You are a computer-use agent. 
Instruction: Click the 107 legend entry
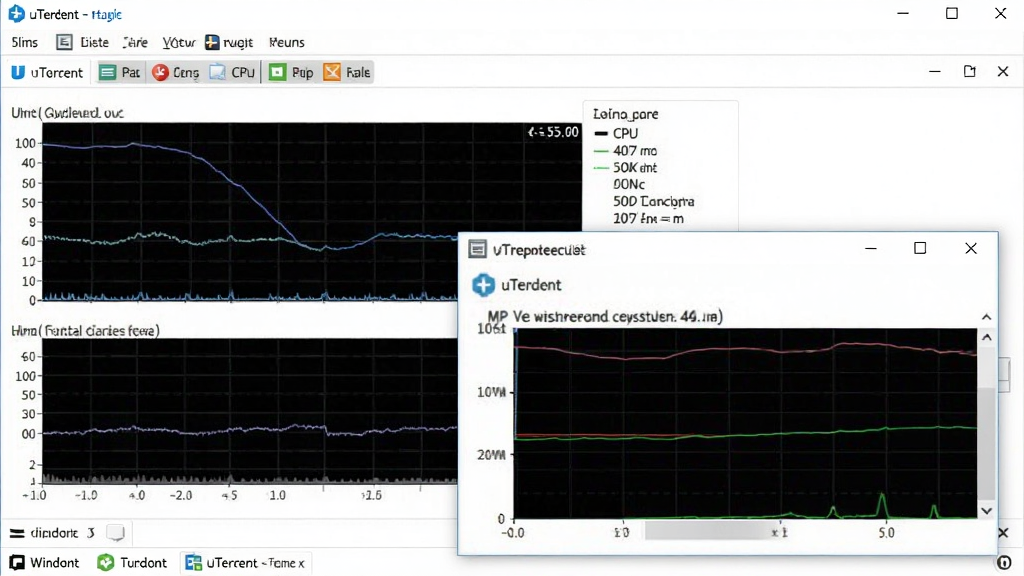pyautogui.click(x=648, y=219)
